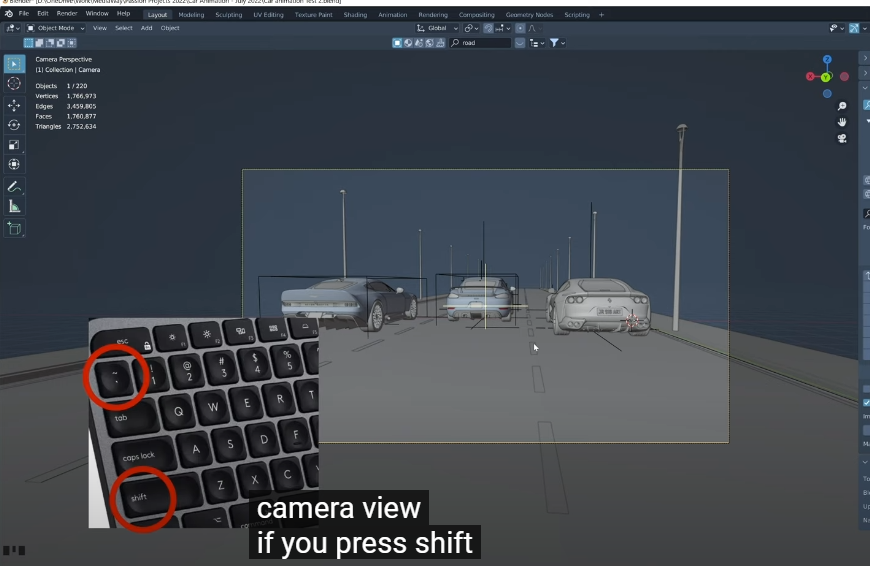The image size is (870, 566).
Task: Toggle the show gizmo button
Action: (854, 28)
